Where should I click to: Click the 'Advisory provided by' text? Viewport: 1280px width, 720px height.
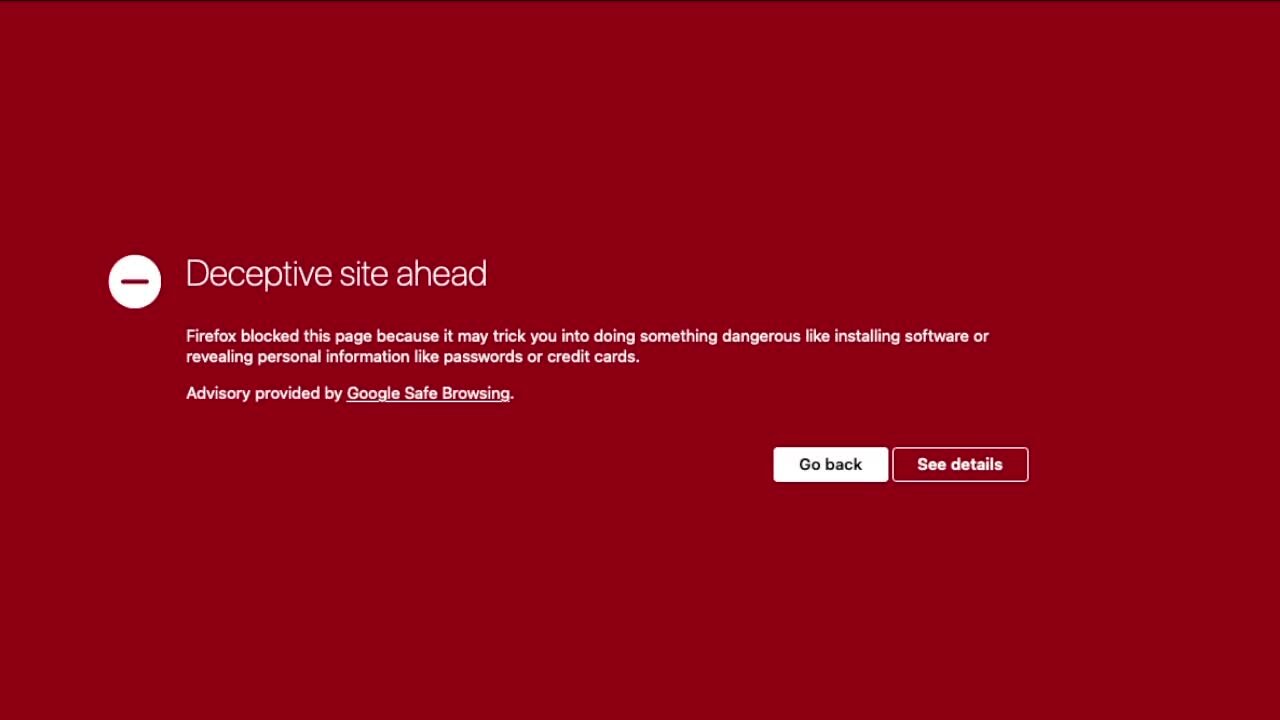point(264,393)
